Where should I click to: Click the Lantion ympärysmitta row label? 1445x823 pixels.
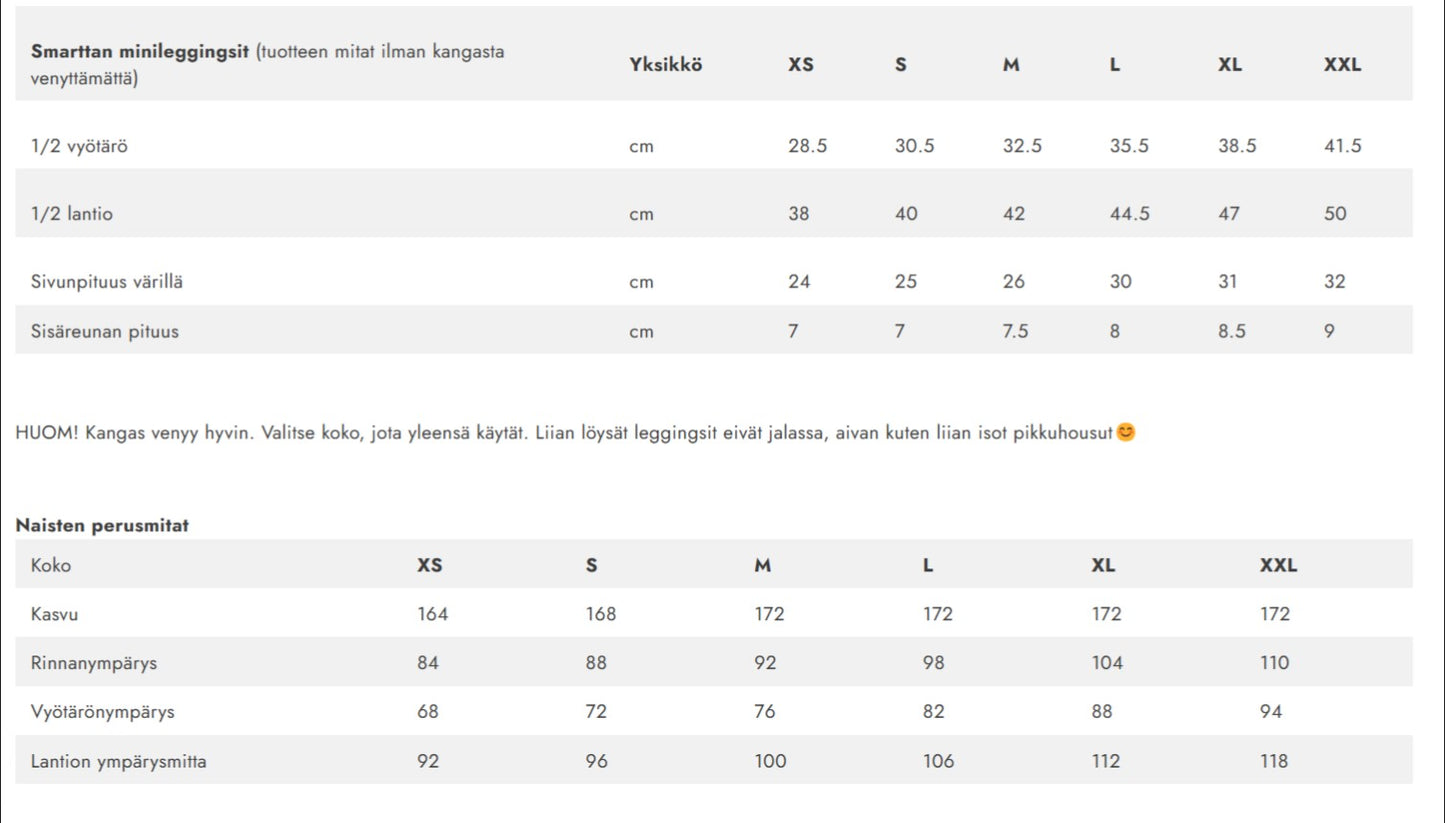tap(119, 762)
